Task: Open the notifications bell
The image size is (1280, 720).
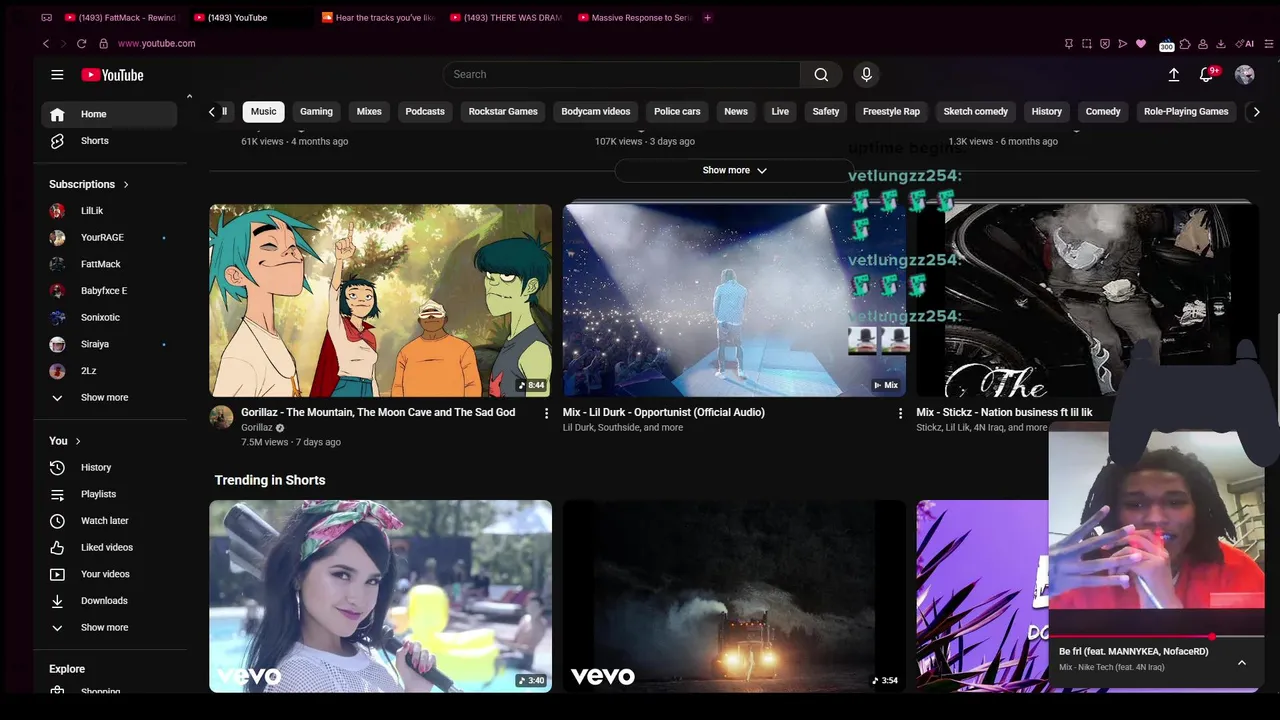Action: [x=1207, y=75]
